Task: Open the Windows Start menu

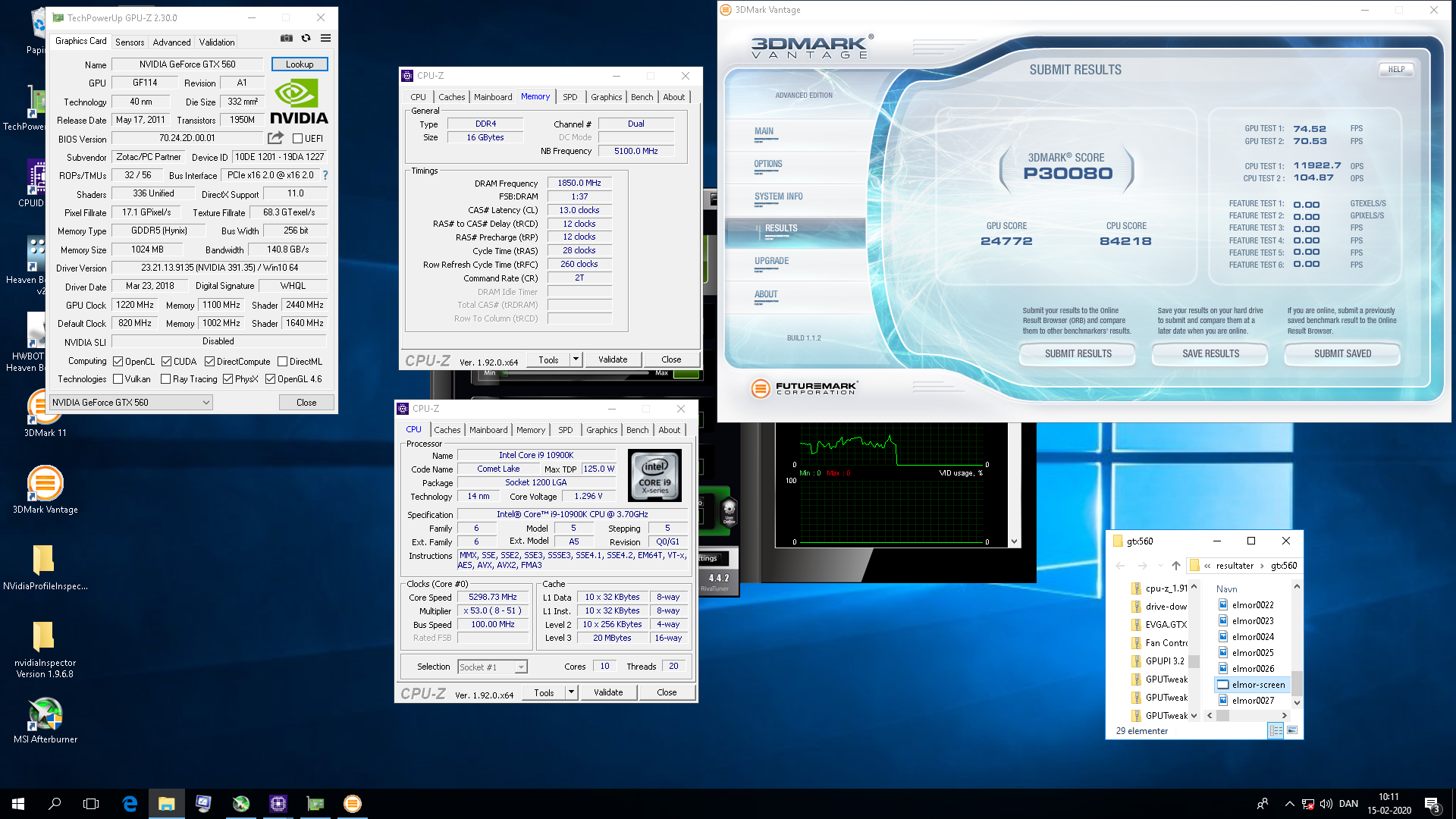Action: click(18, 804)
